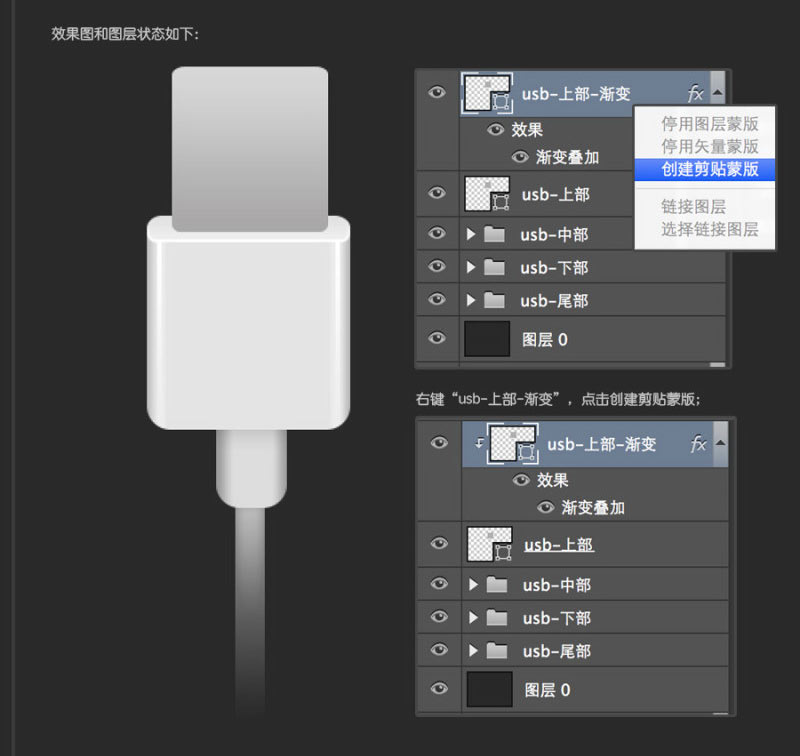Click the clipping mask arrow on usb-上部-渐变

(477, 444)
